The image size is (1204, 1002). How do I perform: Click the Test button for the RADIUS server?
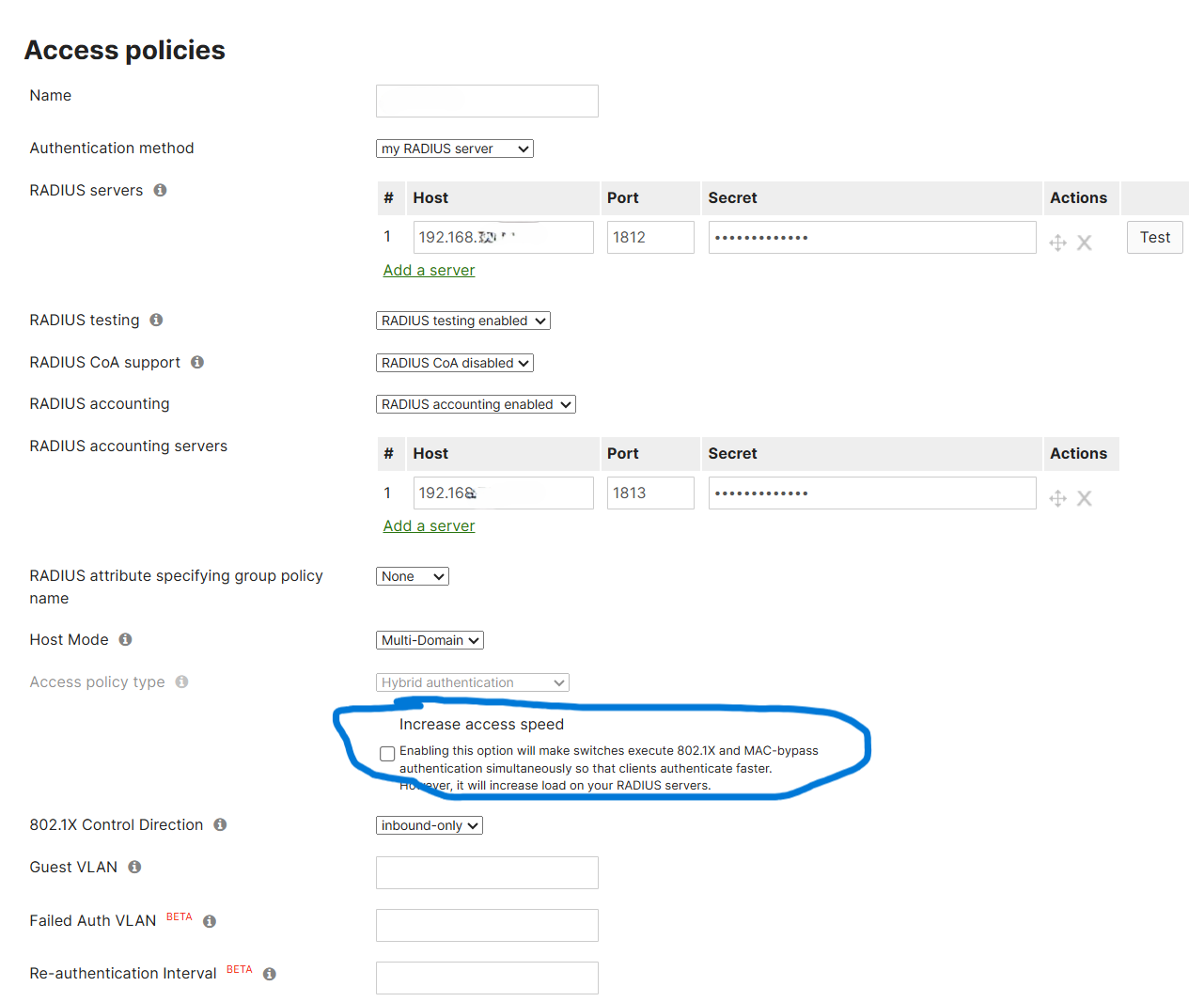tap(1154, 237)
